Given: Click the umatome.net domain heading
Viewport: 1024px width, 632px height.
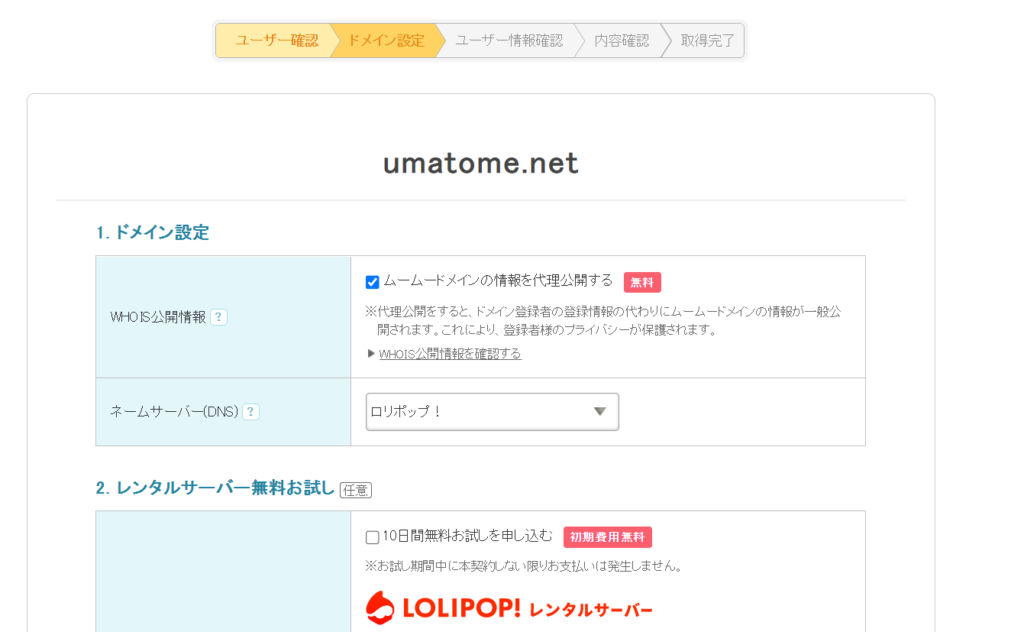Looking at the screenshot, I should point(481,163).
